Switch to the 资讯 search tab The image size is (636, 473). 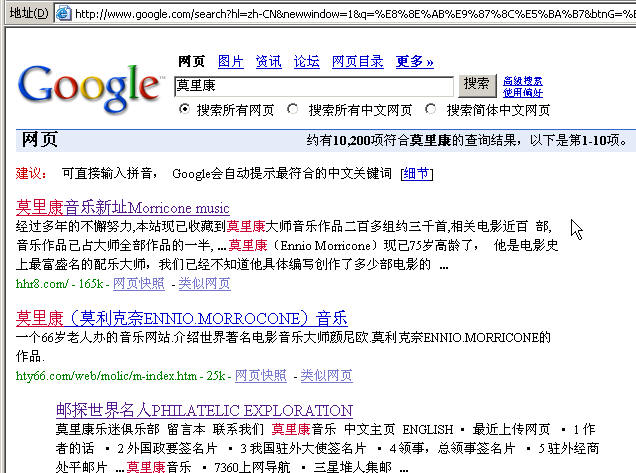(269, 62)
